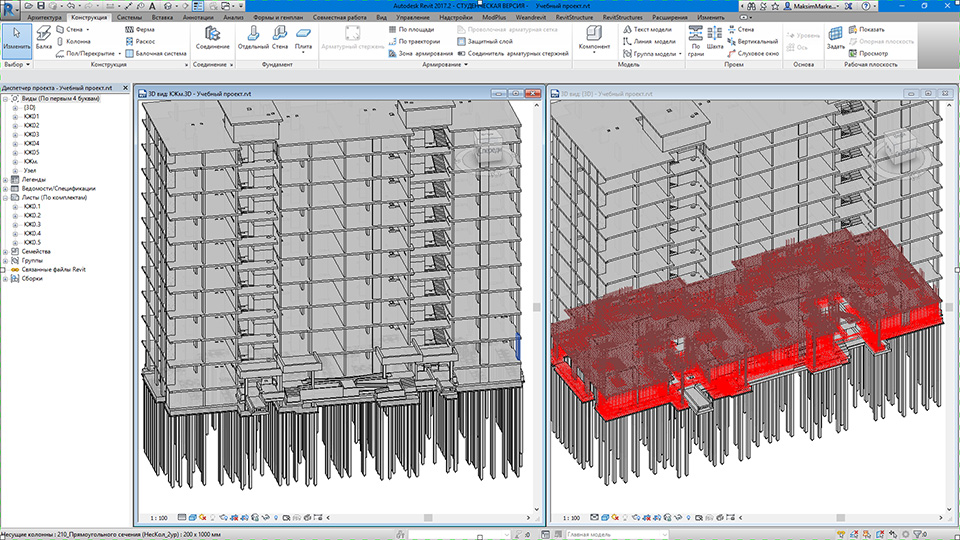
Task: Select the Балка (beam) tool
Action: 43,39
